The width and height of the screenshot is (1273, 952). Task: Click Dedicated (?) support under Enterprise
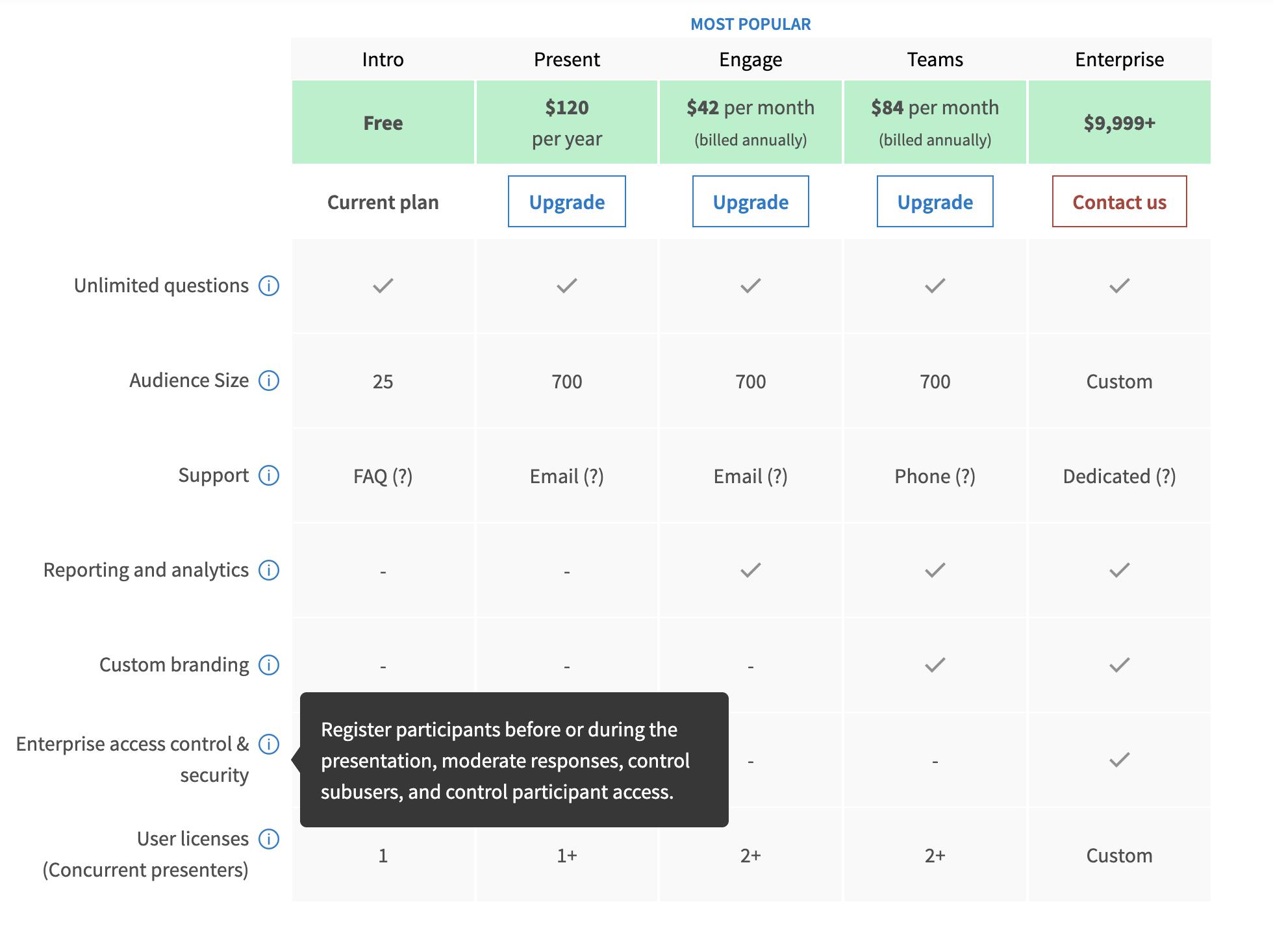(x=1120, y=477)
